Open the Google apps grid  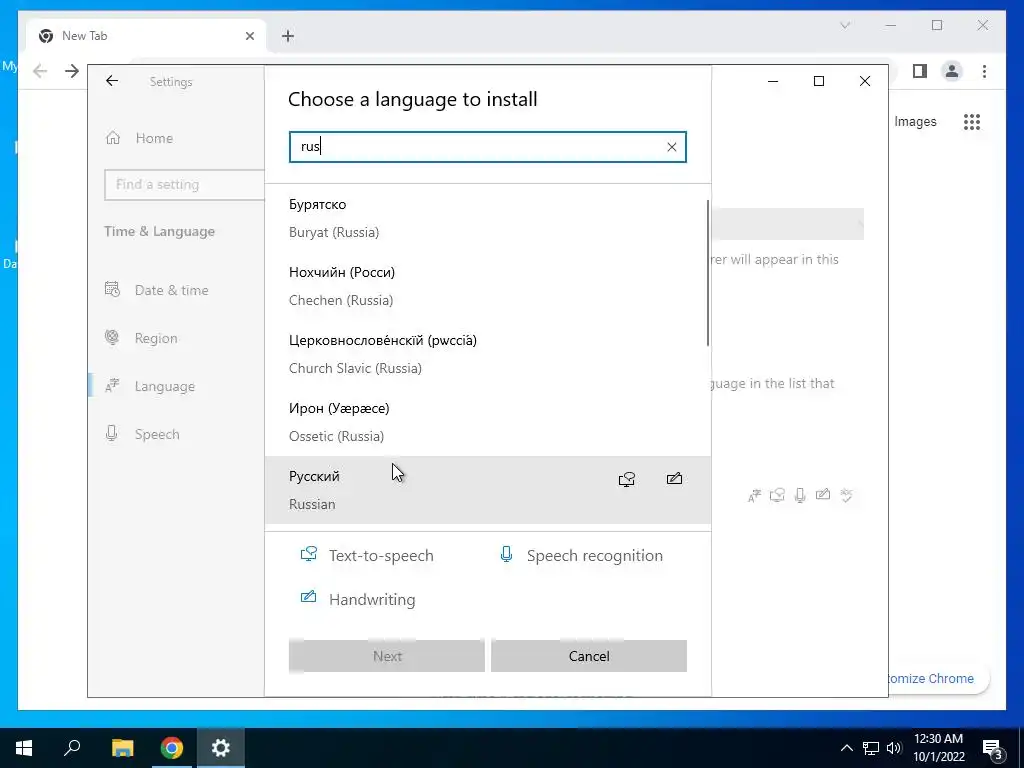click(972, 121)
